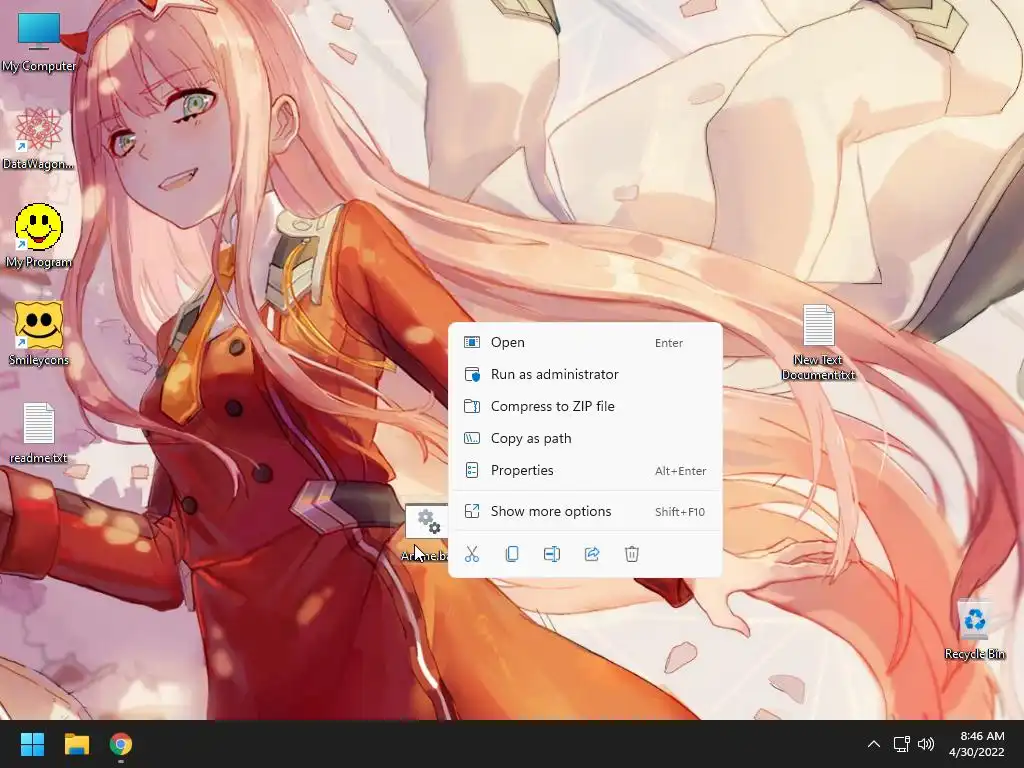1024x768 pixels.
Task: Open the Windows Start menu
Action: tap(32, 744)
